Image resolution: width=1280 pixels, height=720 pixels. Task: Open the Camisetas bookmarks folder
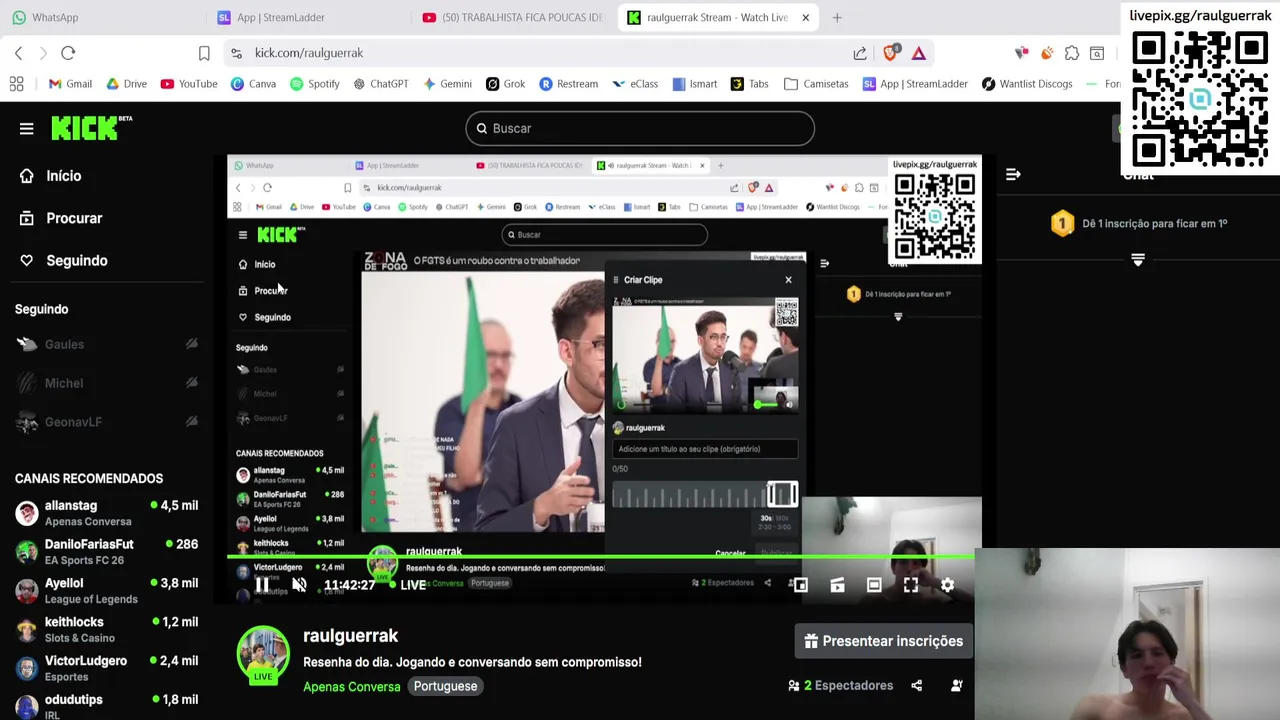click(816, 84)
